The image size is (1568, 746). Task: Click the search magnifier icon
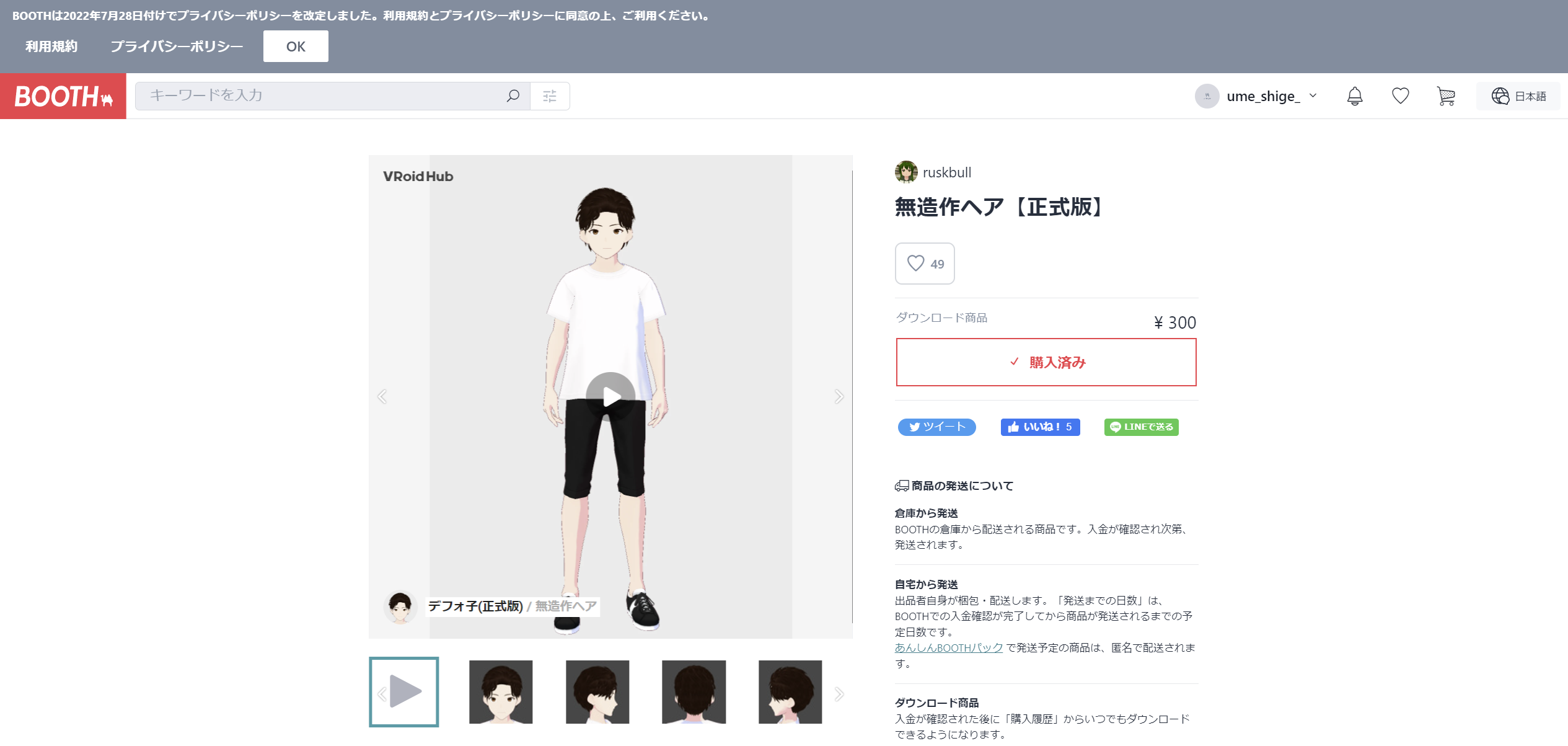coord(513,96)
